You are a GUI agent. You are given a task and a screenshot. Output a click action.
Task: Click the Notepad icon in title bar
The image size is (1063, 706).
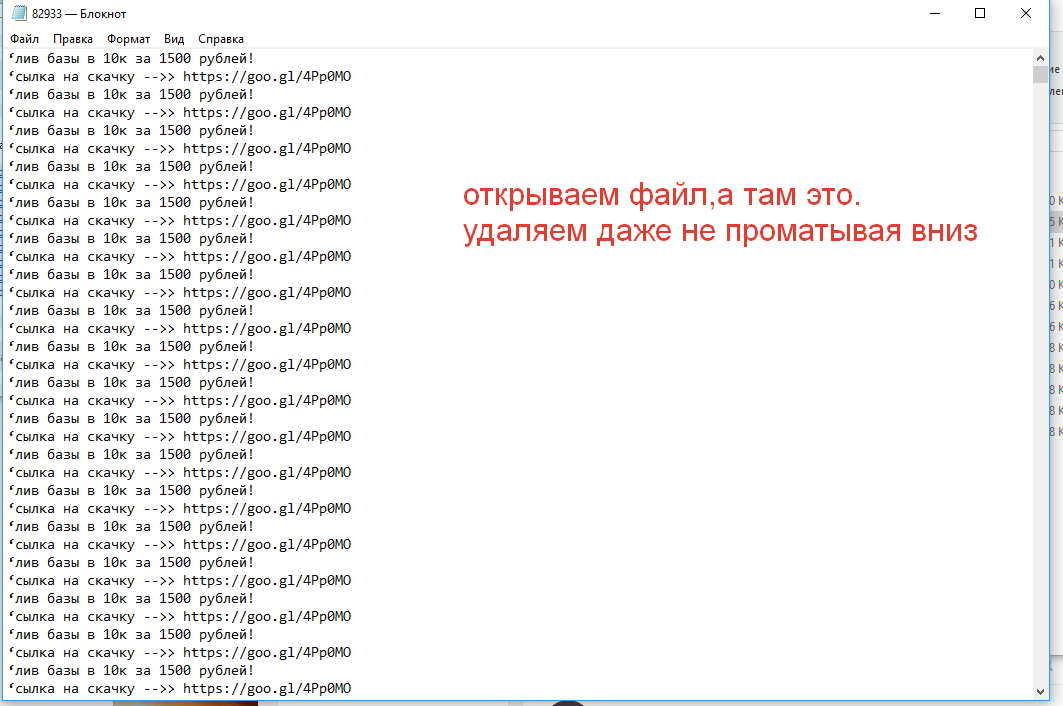(x=18, y=13)
